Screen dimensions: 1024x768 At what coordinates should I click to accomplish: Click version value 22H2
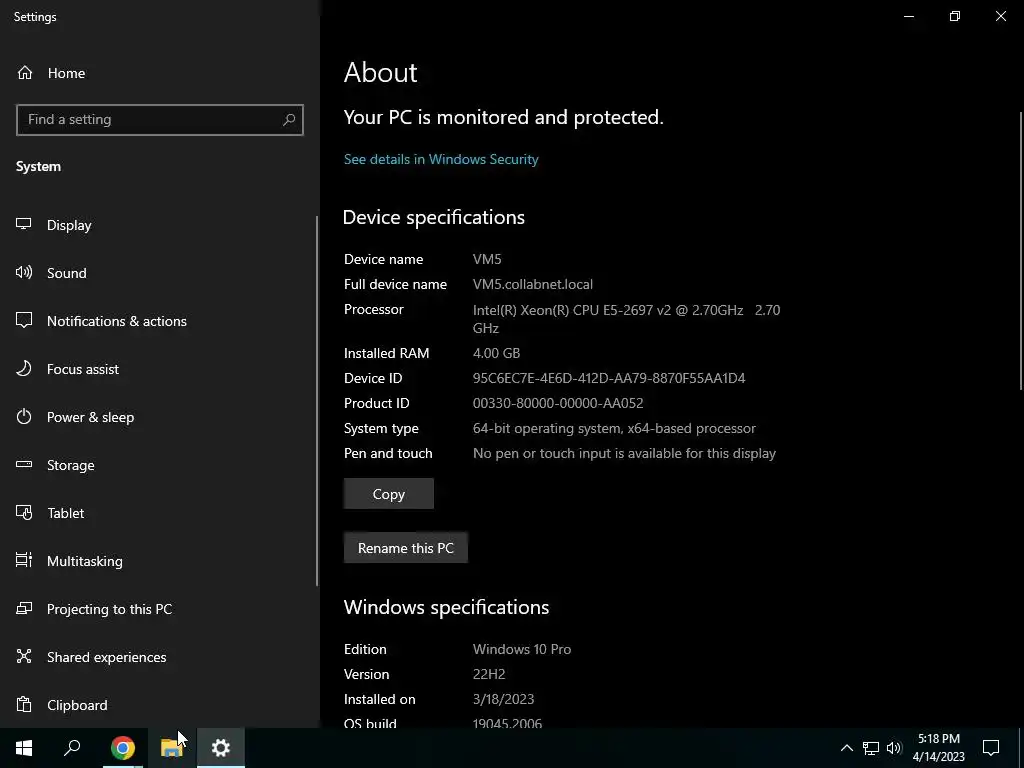(489, 674)
